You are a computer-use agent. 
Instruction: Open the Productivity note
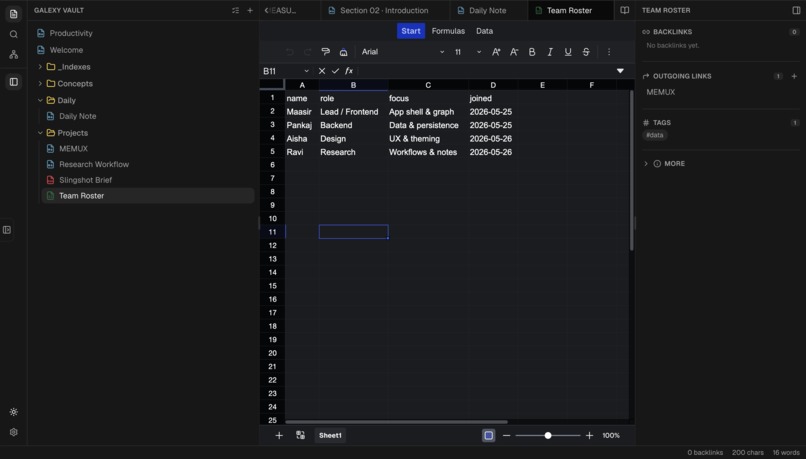(71, 33)
